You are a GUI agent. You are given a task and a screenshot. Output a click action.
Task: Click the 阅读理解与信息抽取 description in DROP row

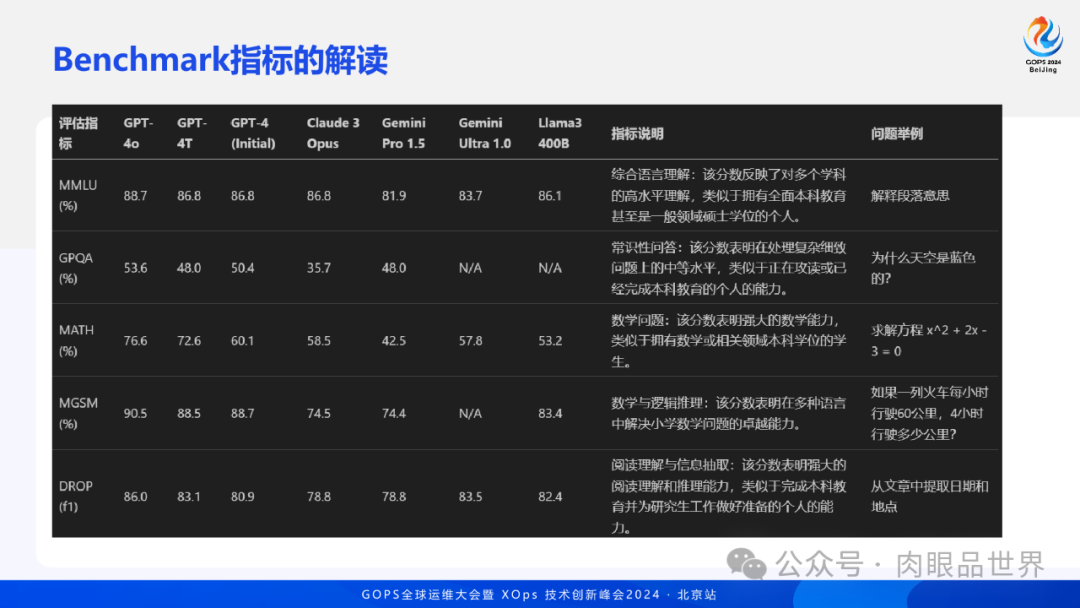pos(729,496)
